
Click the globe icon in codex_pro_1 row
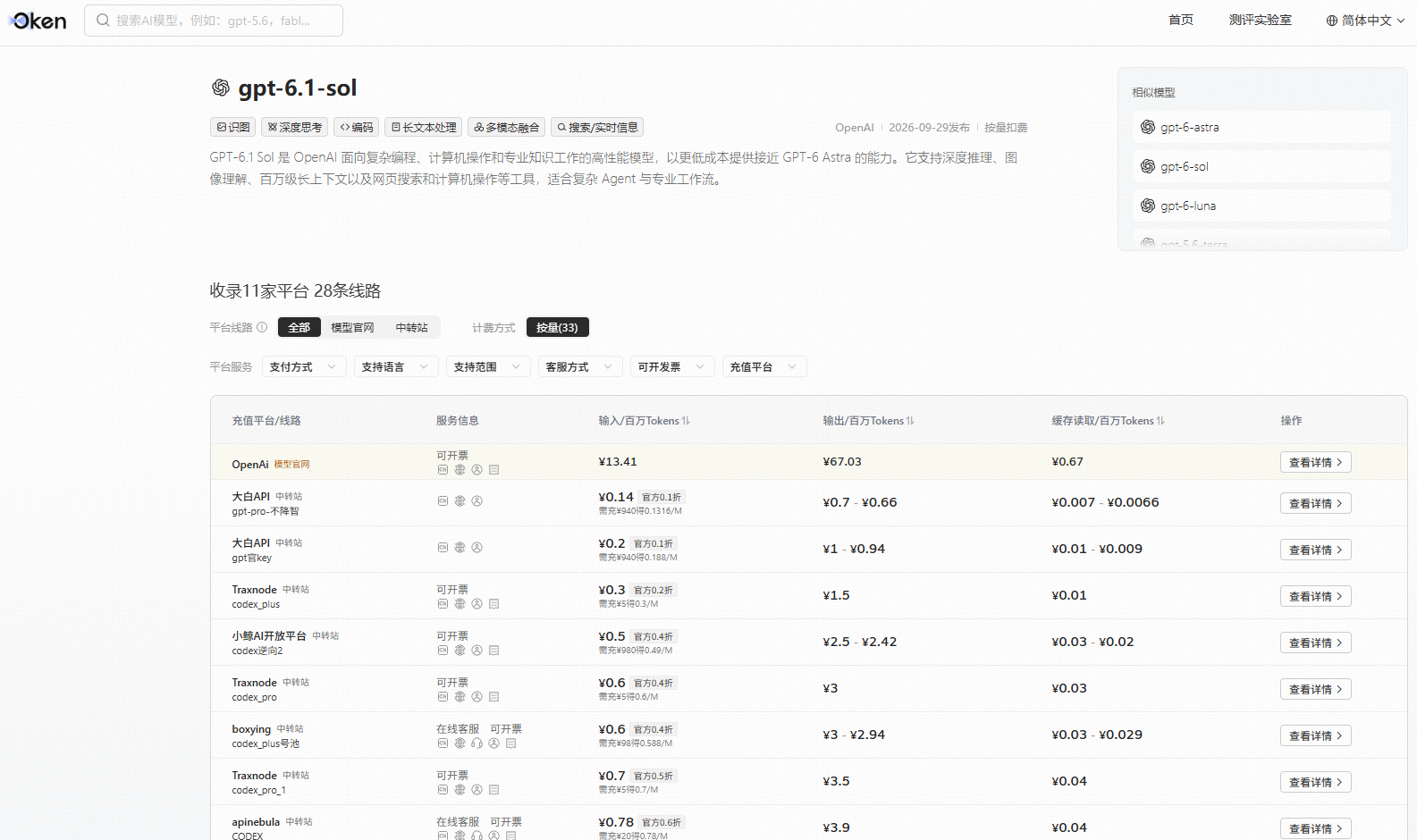click(x=460, y=790)
